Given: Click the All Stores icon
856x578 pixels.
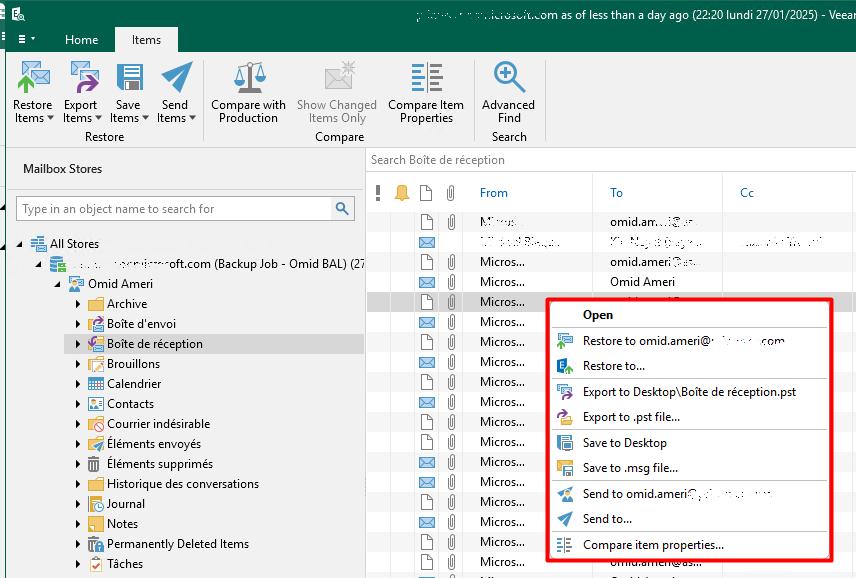Looking at the screenshot, I should (38, 243).
